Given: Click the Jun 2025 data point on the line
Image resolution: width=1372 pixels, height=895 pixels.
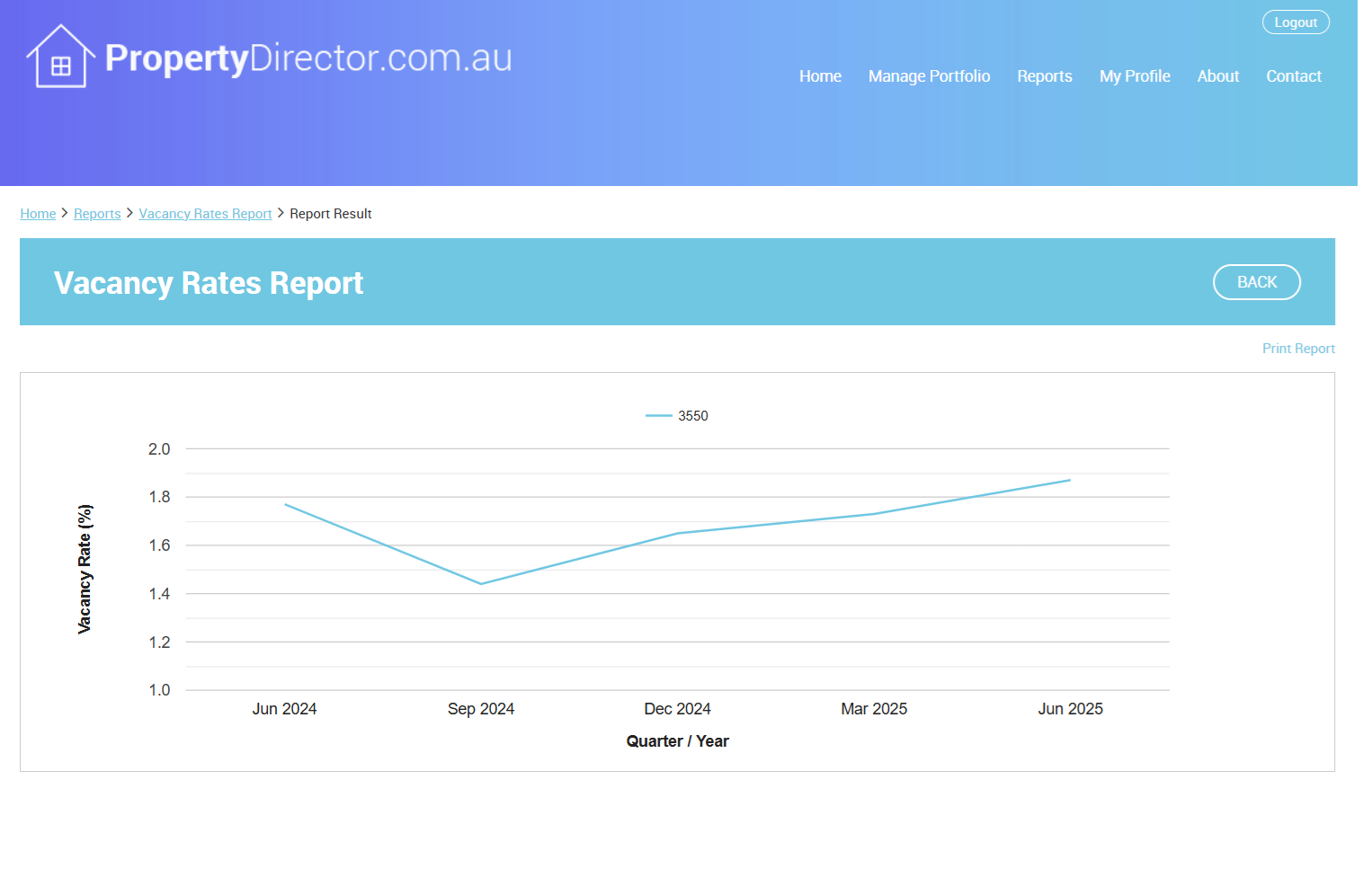Looking at the screenshot, I should click(1070, 480).
